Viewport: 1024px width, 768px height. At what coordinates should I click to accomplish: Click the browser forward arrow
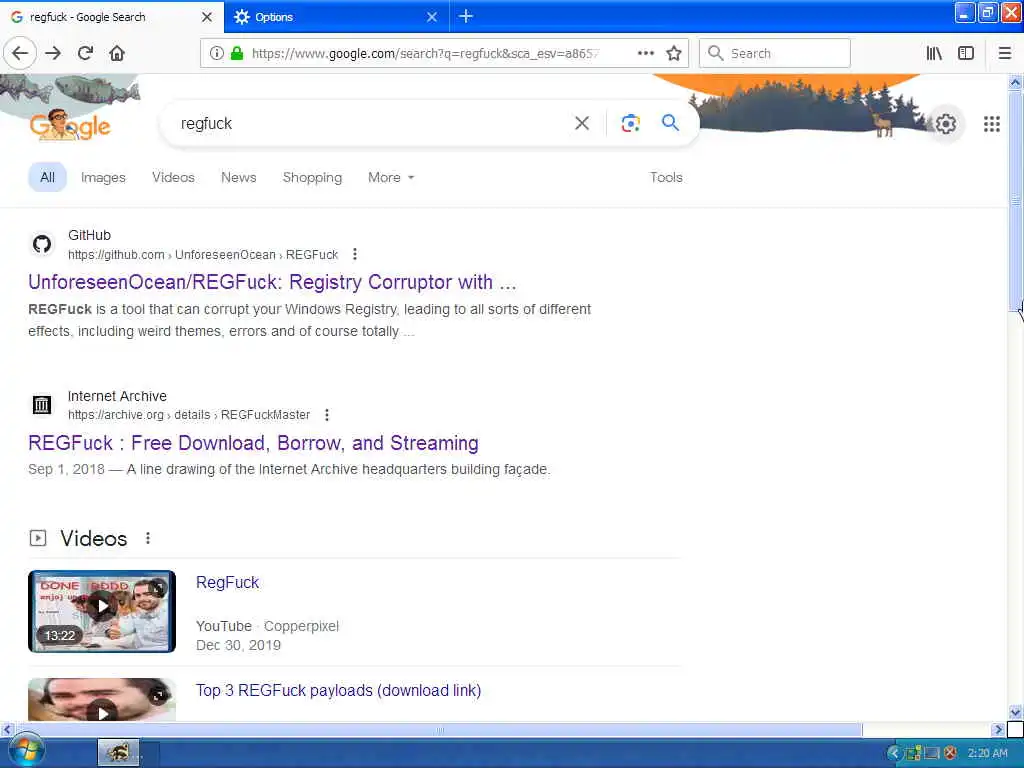(53, 53)
